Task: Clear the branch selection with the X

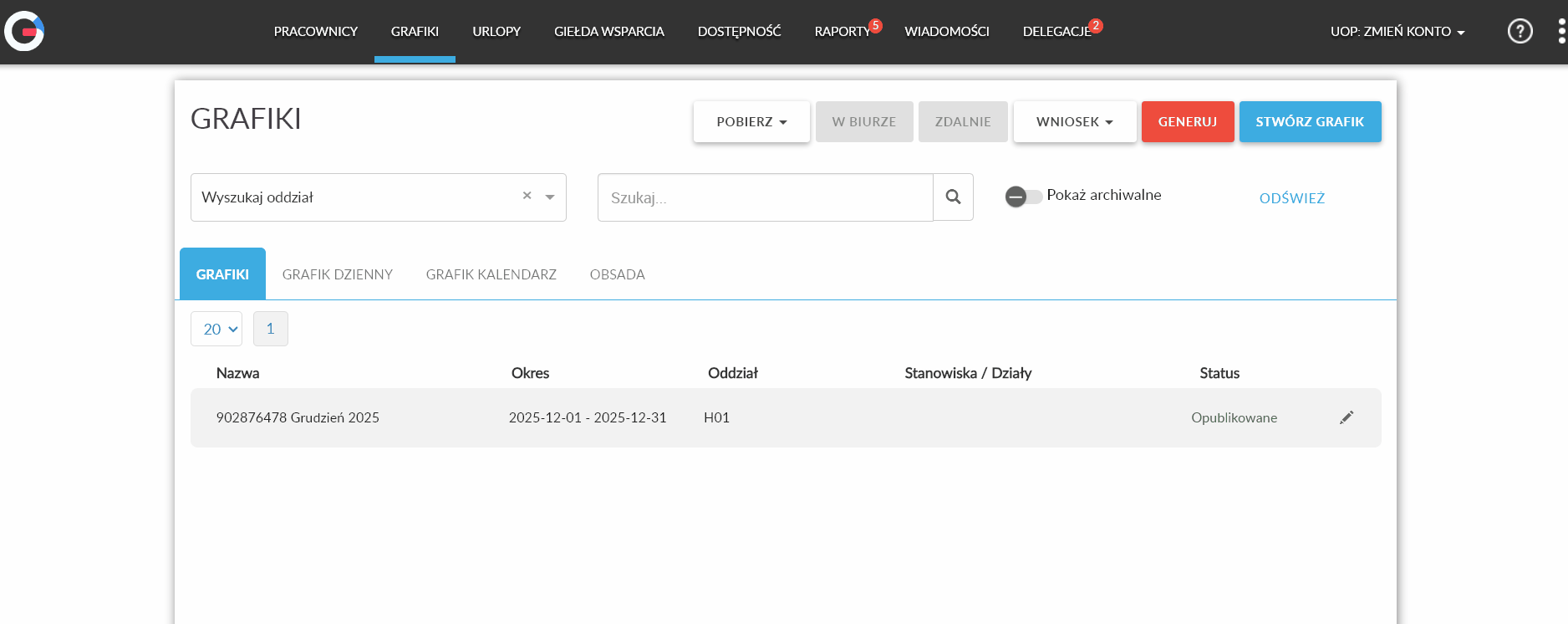Action: (527, 196)
